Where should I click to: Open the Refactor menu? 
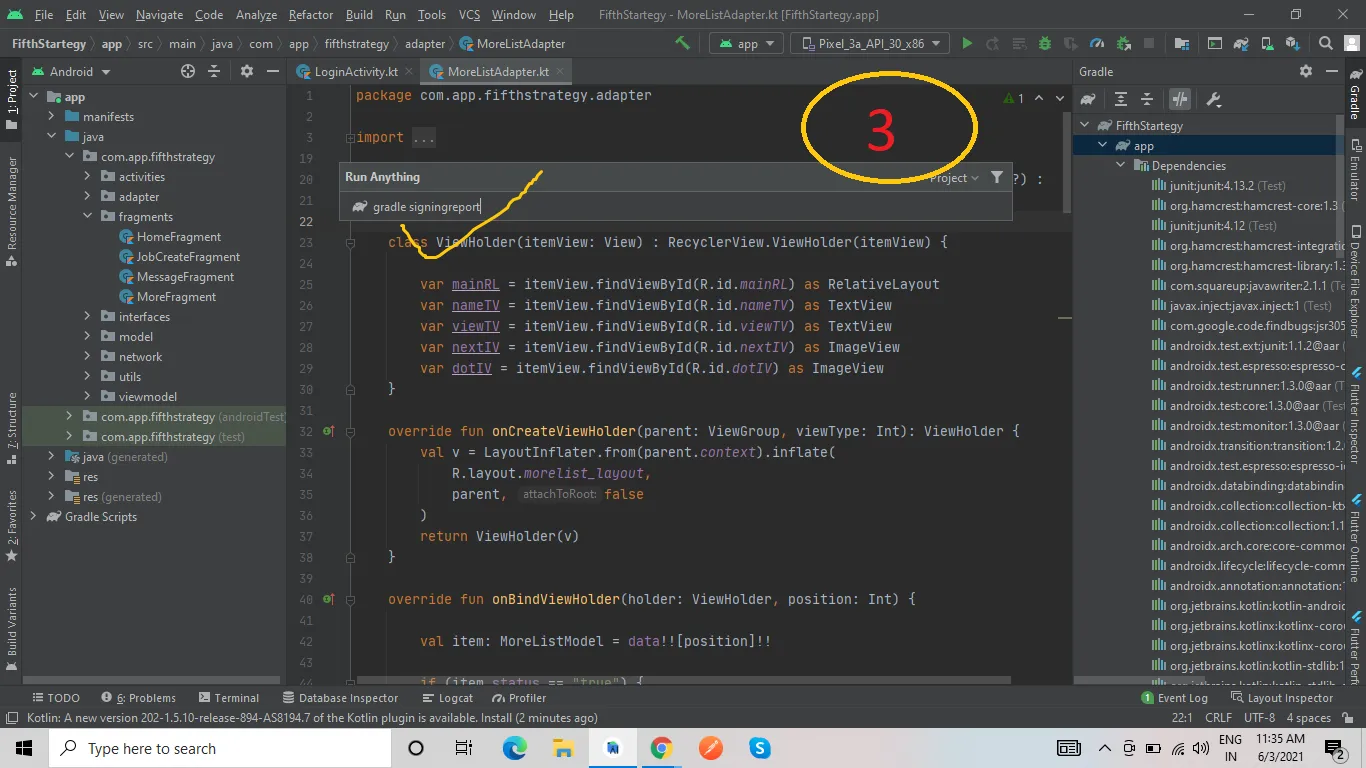[310, 15]
